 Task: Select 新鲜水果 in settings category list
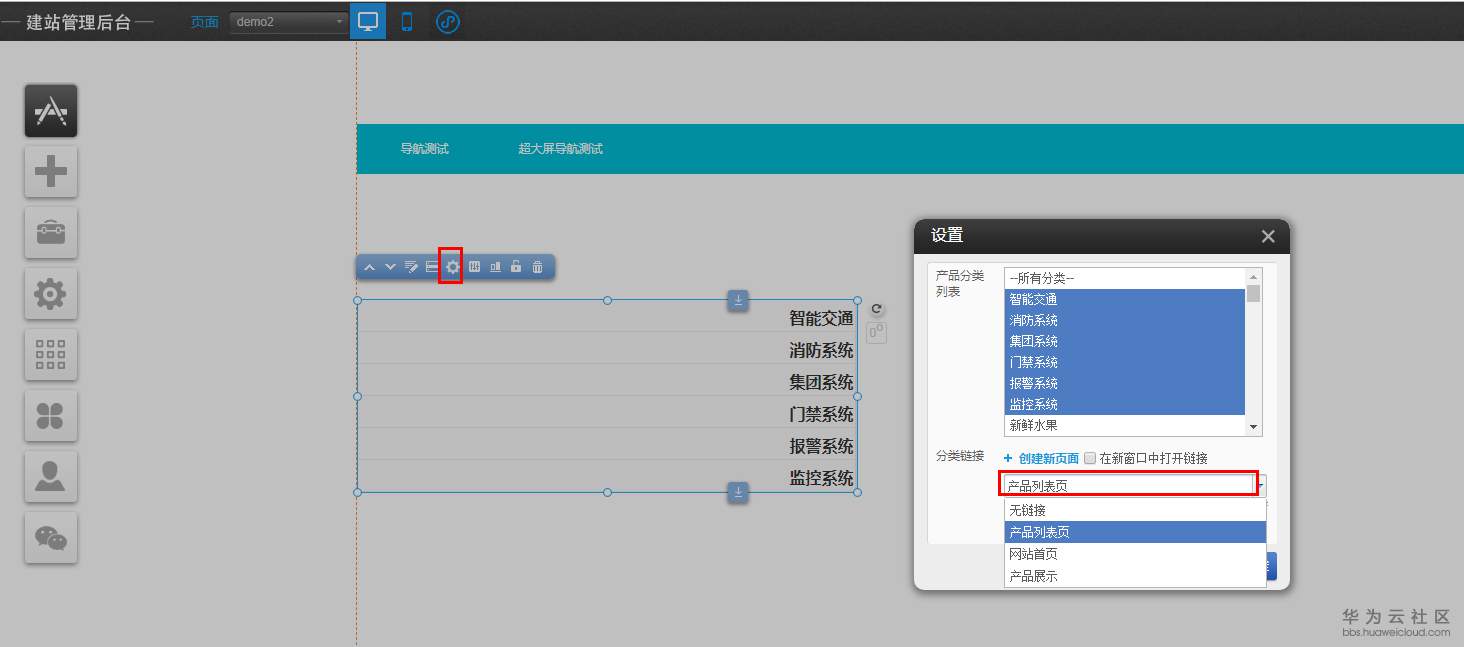tap(1125, 425)
